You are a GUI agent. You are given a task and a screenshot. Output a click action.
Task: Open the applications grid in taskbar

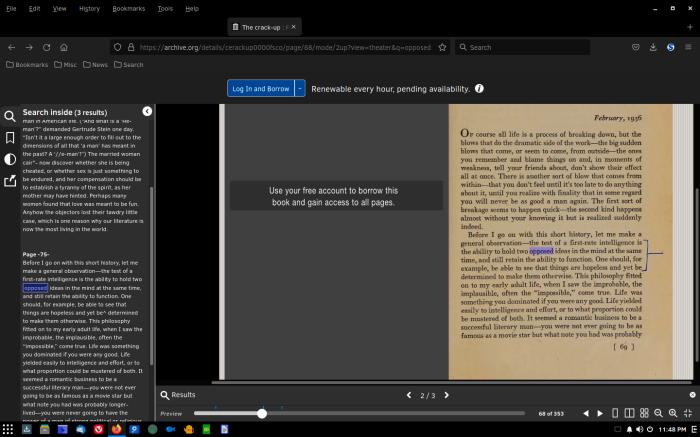[x=8, y=429]
